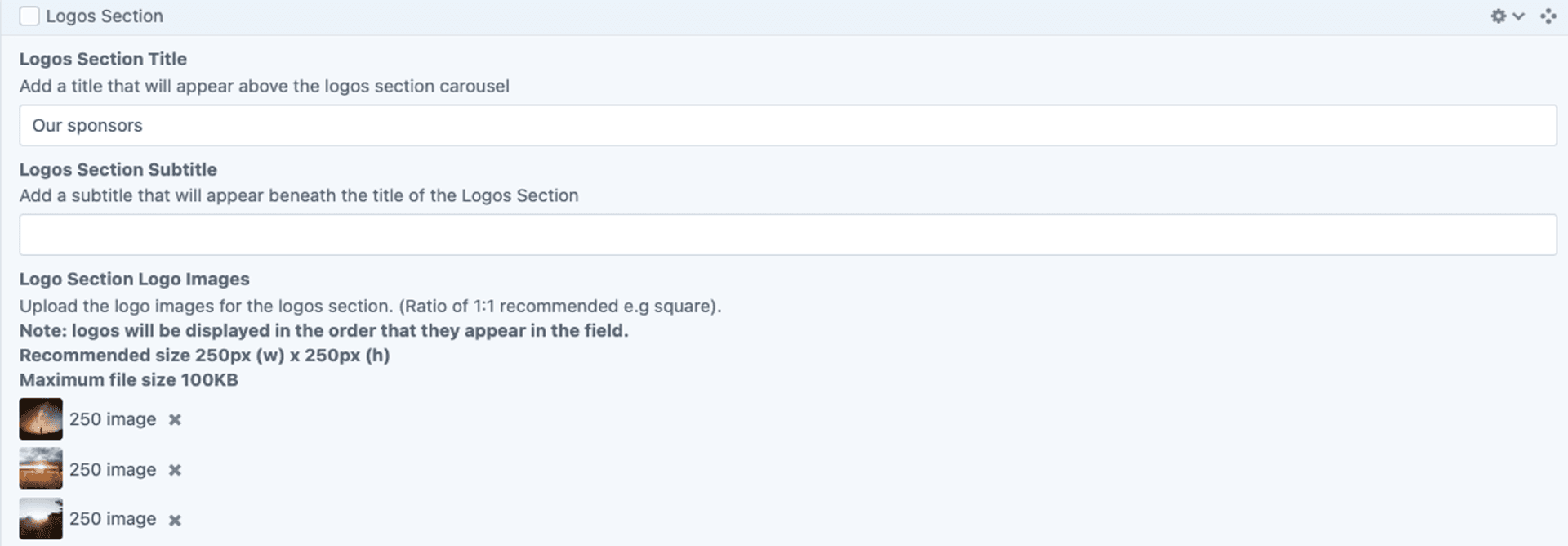Remove the second 250 image with its X

click(175, 470)
